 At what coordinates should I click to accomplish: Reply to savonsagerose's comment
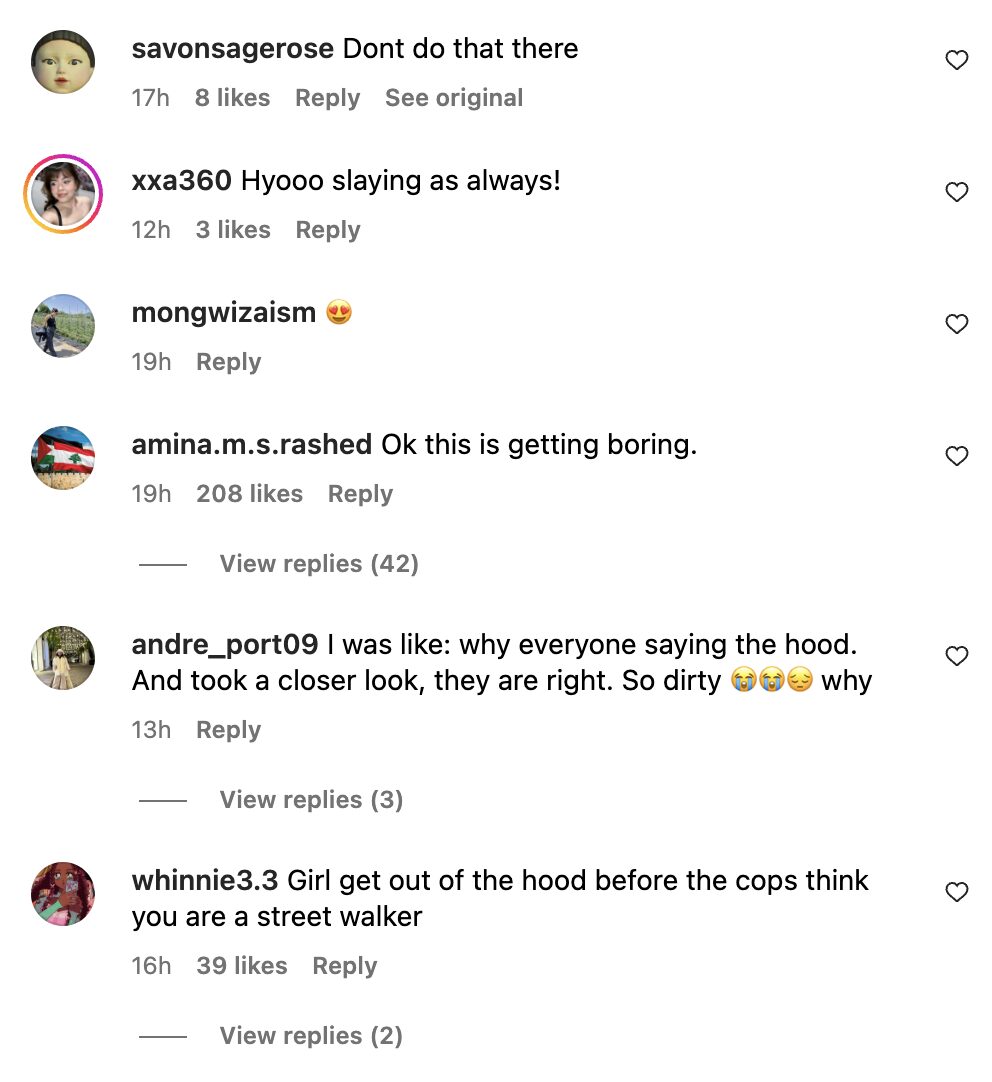(327, 98)
